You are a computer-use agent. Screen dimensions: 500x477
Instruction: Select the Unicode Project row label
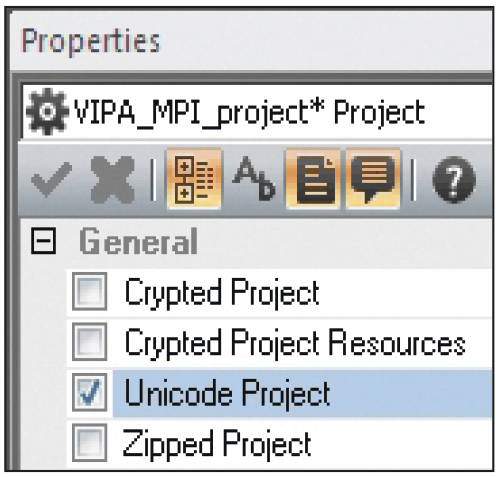227,393
